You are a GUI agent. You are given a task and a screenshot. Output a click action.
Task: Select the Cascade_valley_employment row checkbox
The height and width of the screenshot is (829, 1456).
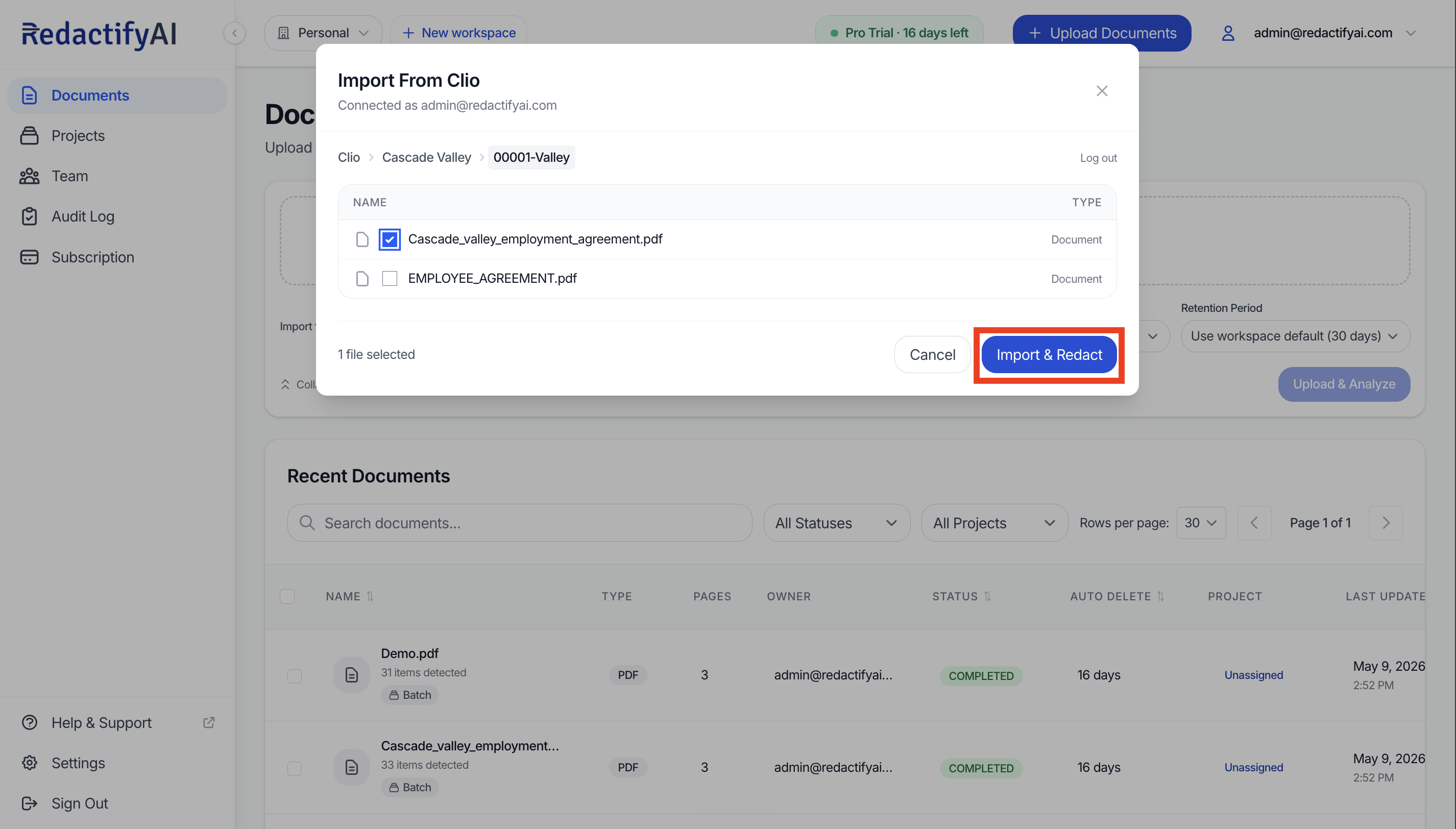pyautogui.click(x=295, y=768)
